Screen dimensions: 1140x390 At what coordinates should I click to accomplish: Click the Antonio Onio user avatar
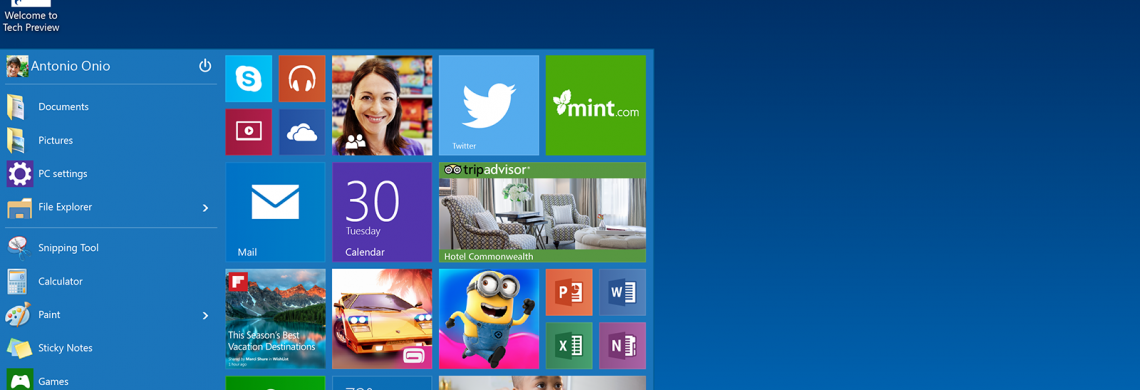(17, 66)
